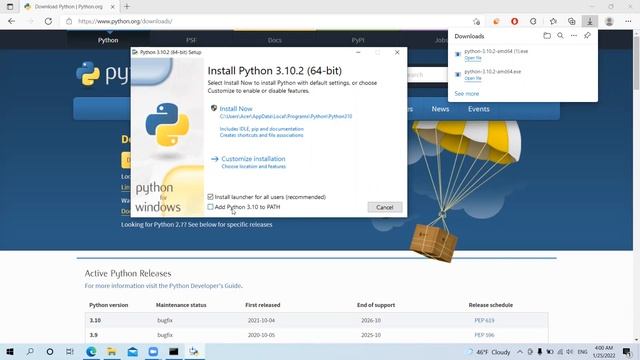Open Cortana circle on the taskbar

[50, 351]
